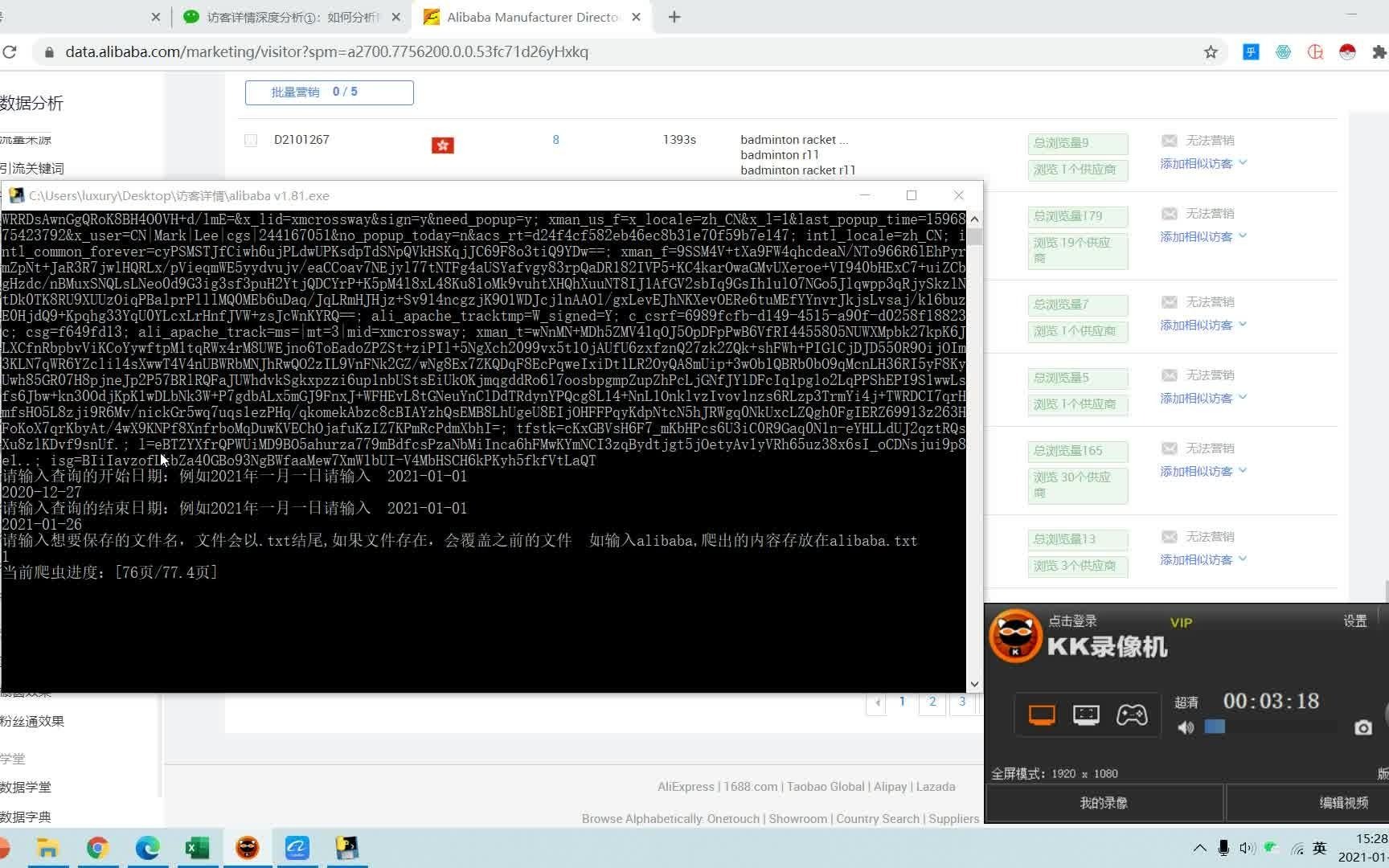Show hidden system tray icons
1389x868 pixels.
tap(1199, 848)
